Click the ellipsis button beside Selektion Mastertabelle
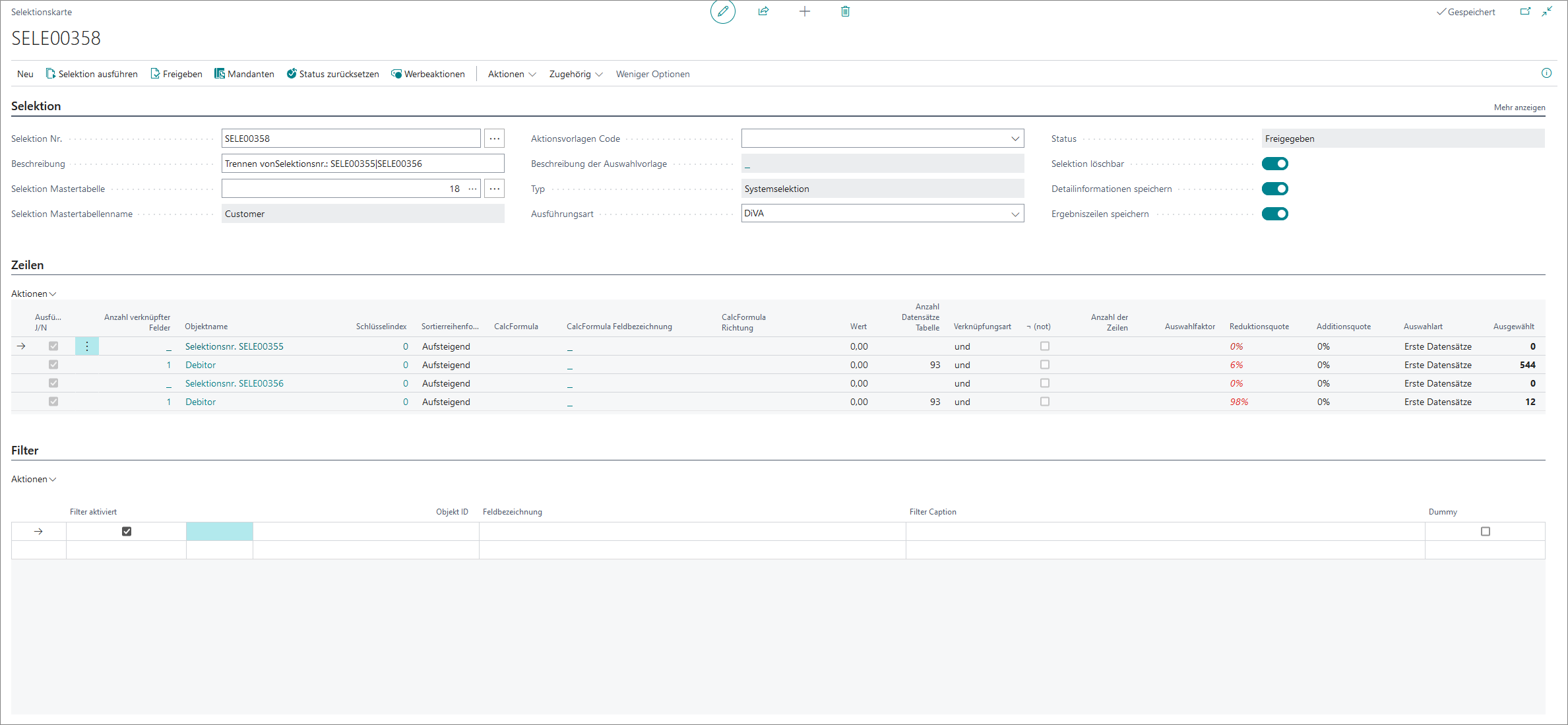The height and width of the screenshot is (725, 1568). coord(494,189)
